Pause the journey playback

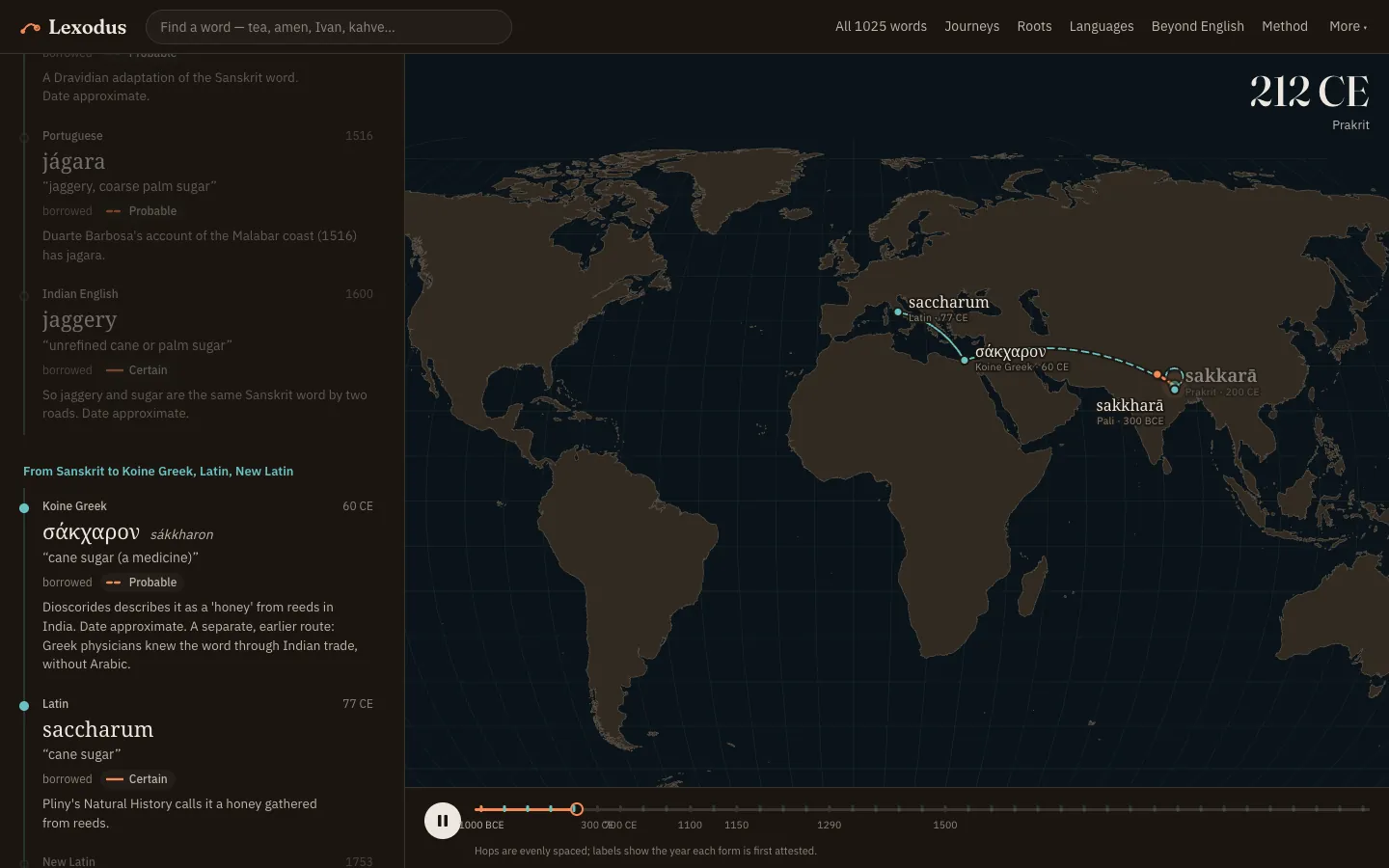[443, 821]
